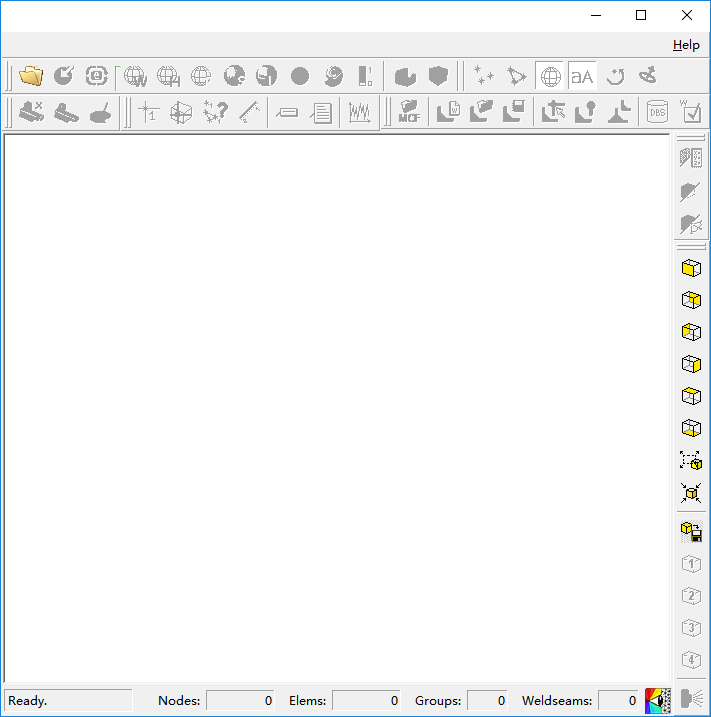Click the weld pick cursor icon
Screen dimensions: 711x717
(553, 112)
